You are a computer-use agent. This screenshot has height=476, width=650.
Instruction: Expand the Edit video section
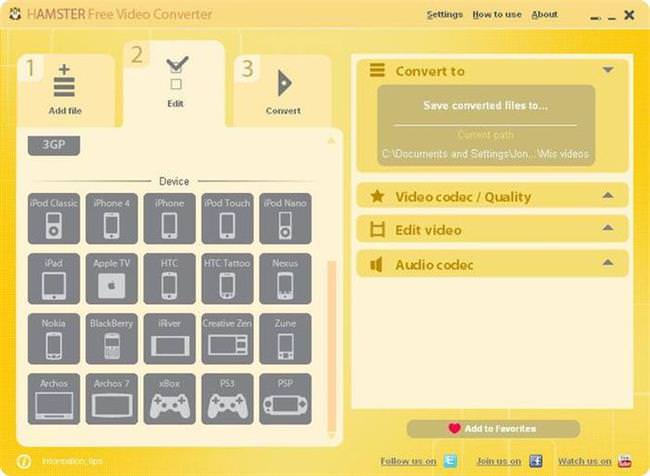[x=492, y=229]
